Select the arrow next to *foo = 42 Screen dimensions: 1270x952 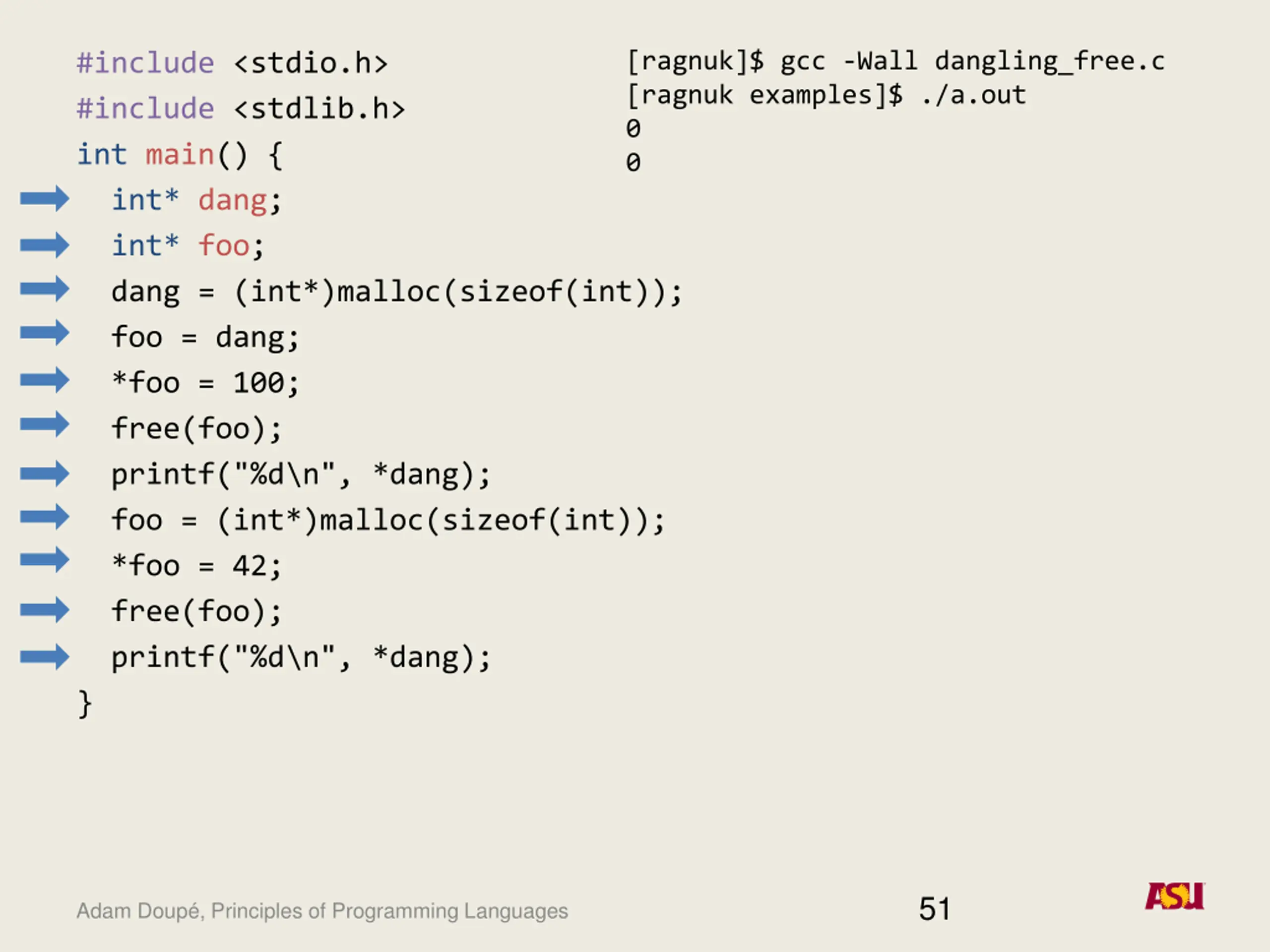coord(45,560)
